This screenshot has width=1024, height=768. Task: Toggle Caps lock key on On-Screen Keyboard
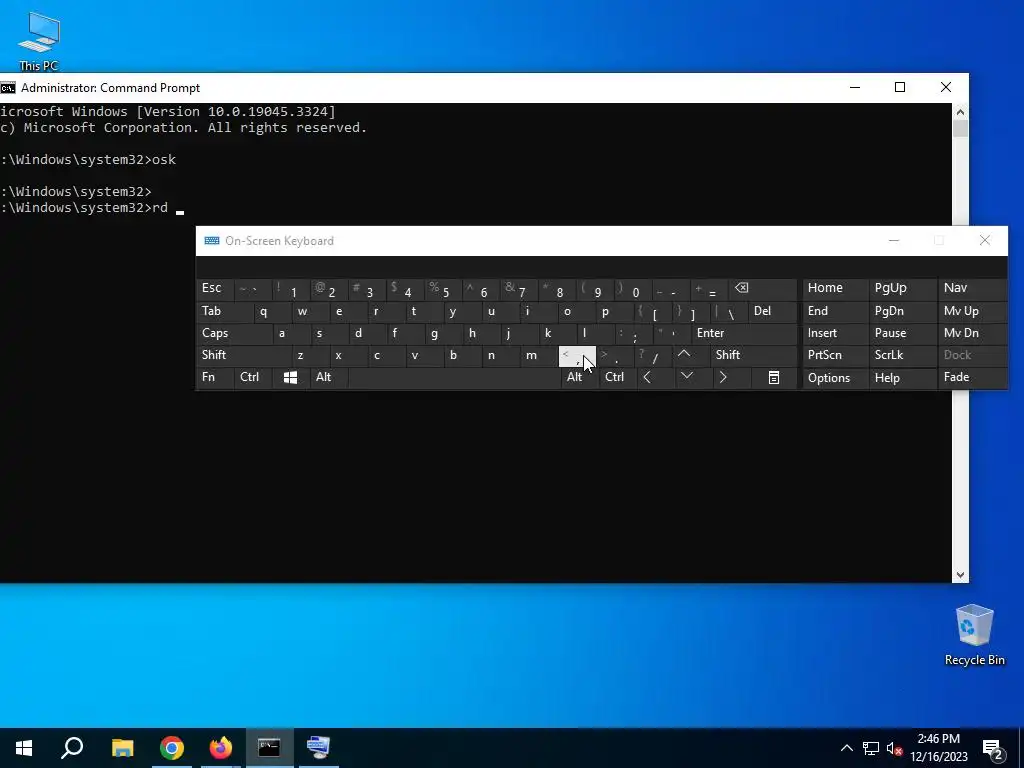tap(234, 333)
